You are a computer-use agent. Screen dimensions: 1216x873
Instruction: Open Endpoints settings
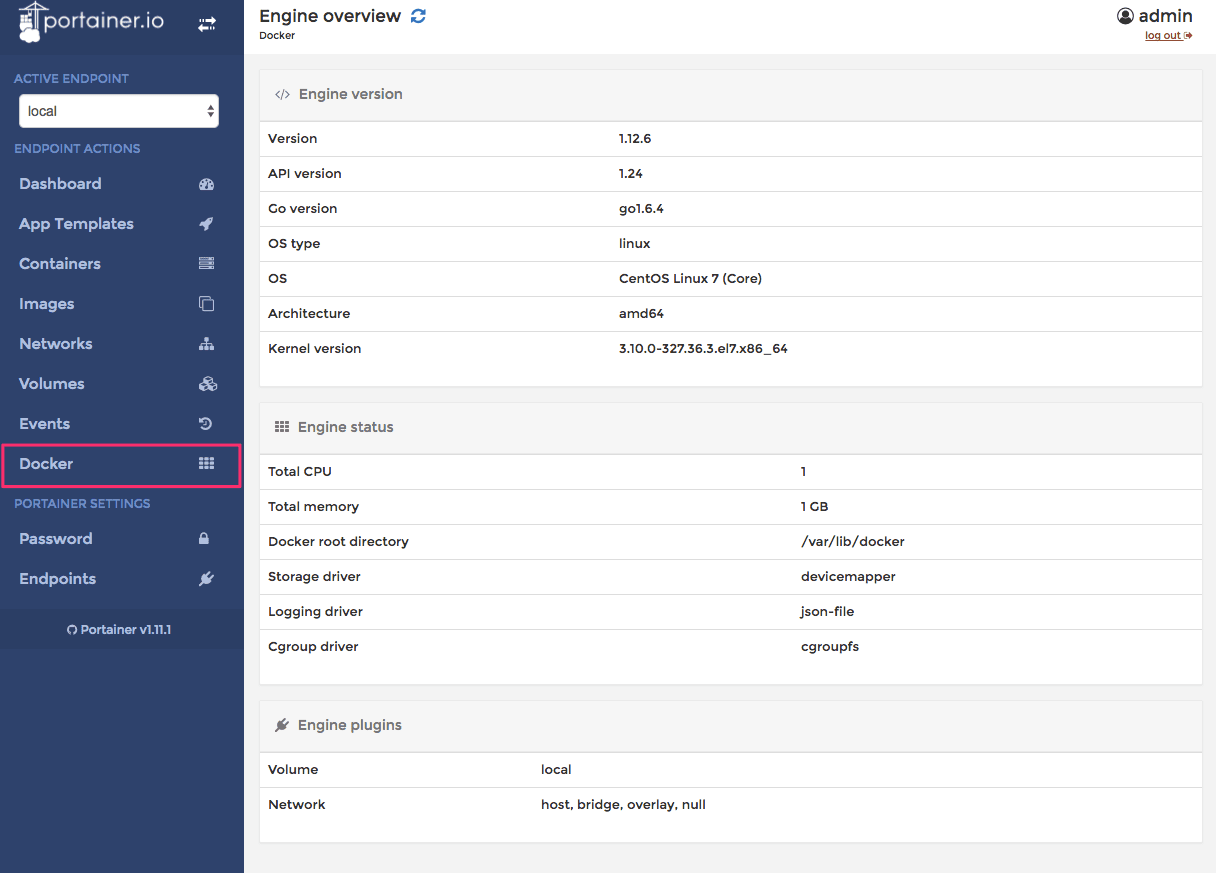(x=122, y=579)
